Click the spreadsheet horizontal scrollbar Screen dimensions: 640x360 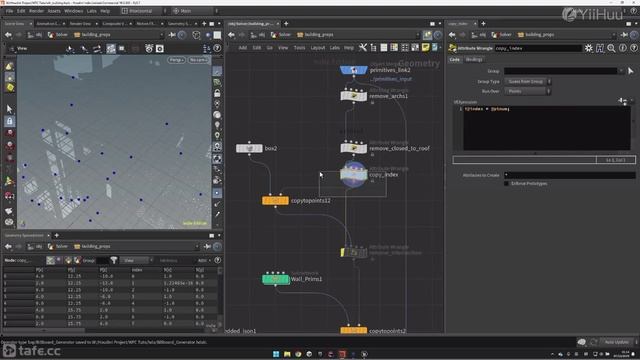(x=44, y=331)
